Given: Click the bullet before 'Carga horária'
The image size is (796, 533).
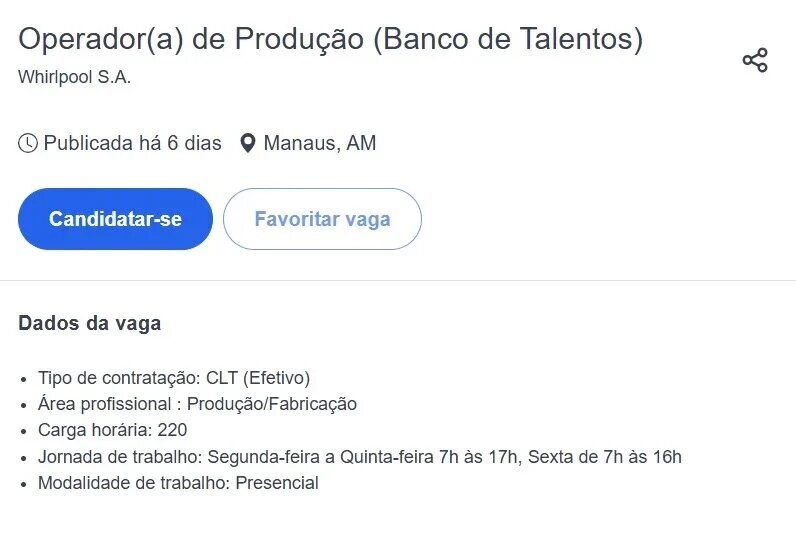Looking at the screenshot, I should [24, 432].
